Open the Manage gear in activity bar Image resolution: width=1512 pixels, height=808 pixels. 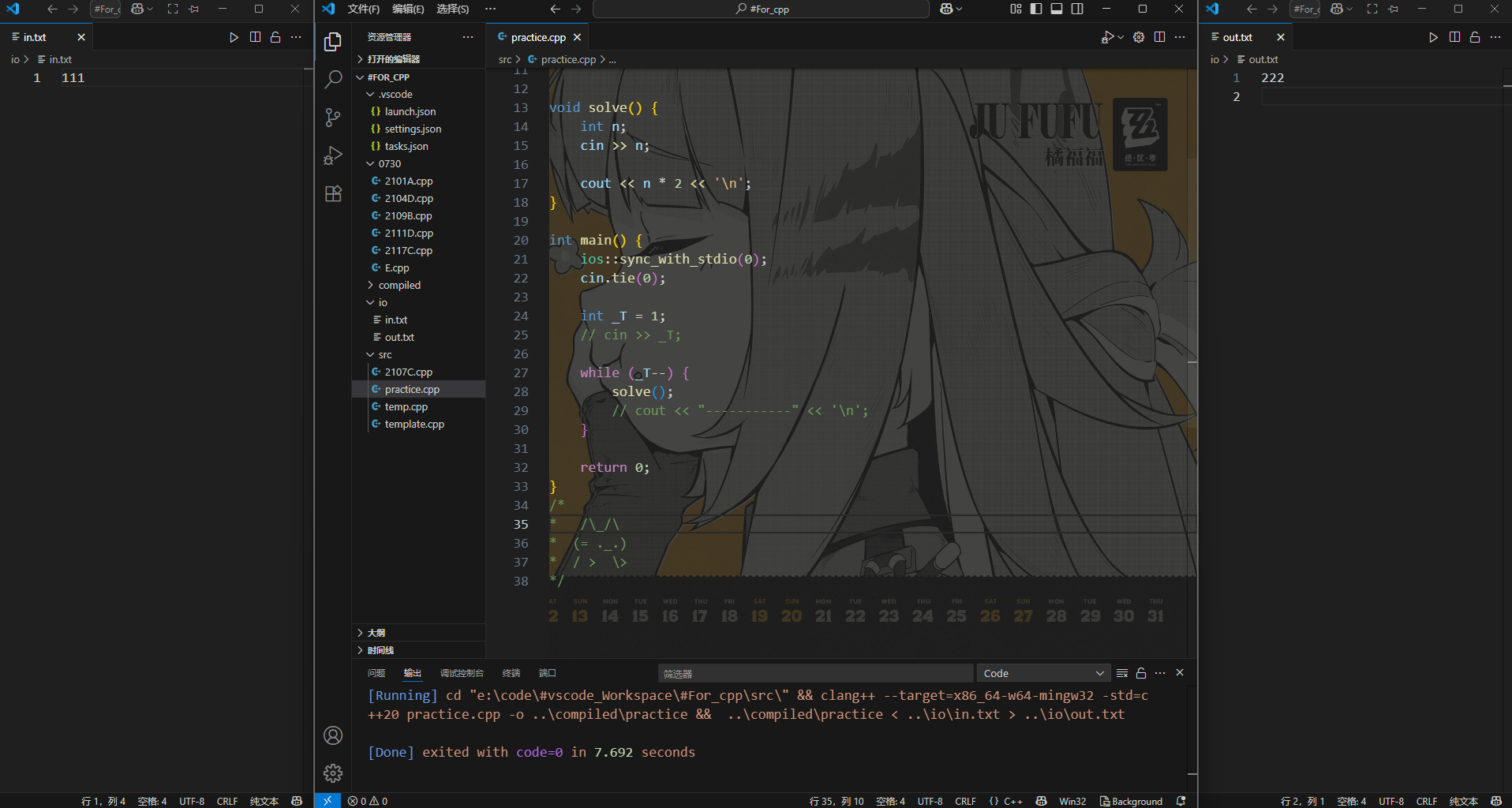pos(333,772)
